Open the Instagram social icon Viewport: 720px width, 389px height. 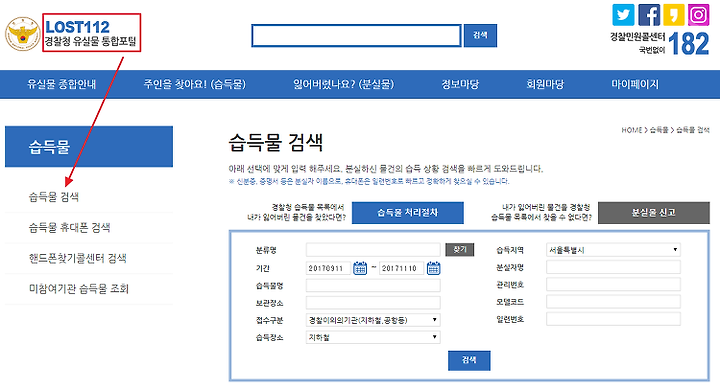coord(698,15)
